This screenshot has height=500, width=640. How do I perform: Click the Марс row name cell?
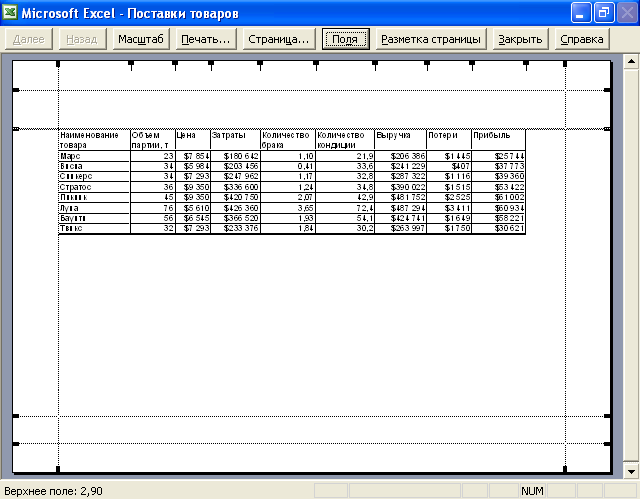[94, 156]
